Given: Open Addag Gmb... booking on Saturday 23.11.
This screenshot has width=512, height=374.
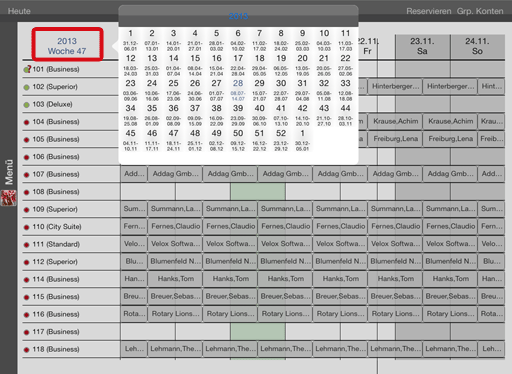Looking at the screenshot, I should point(450,174).
